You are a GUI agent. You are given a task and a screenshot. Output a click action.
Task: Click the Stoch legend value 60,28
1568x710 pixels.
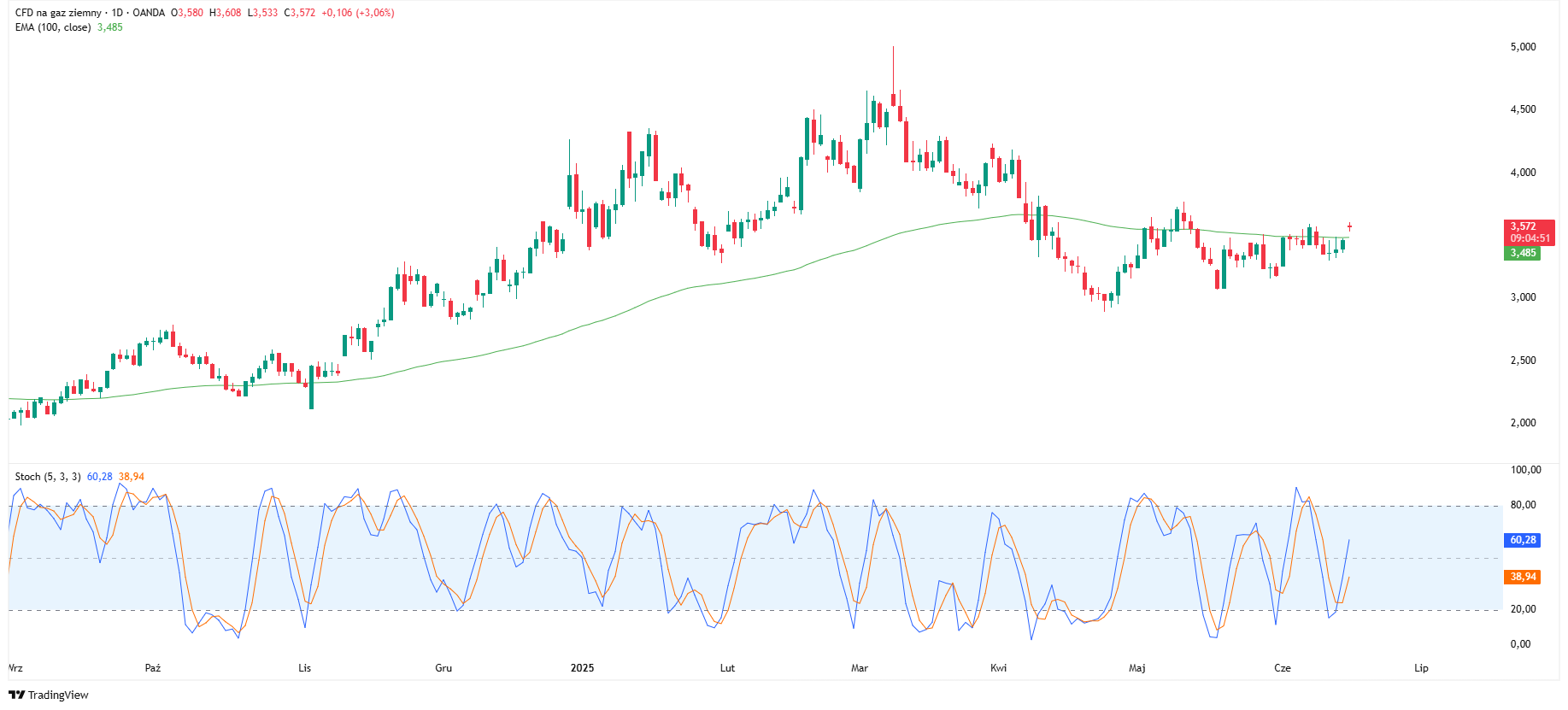[100, 477]
